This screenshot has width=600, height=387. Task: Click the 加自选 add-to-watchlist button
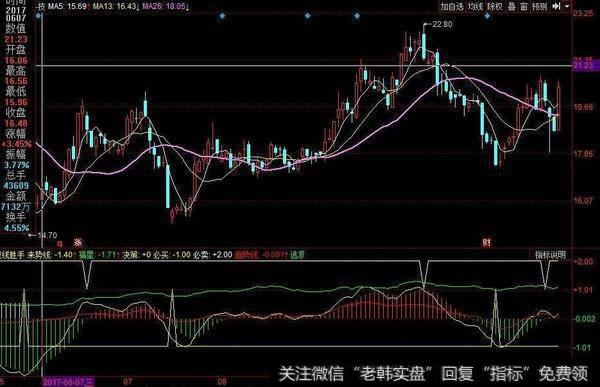[452, 7]
